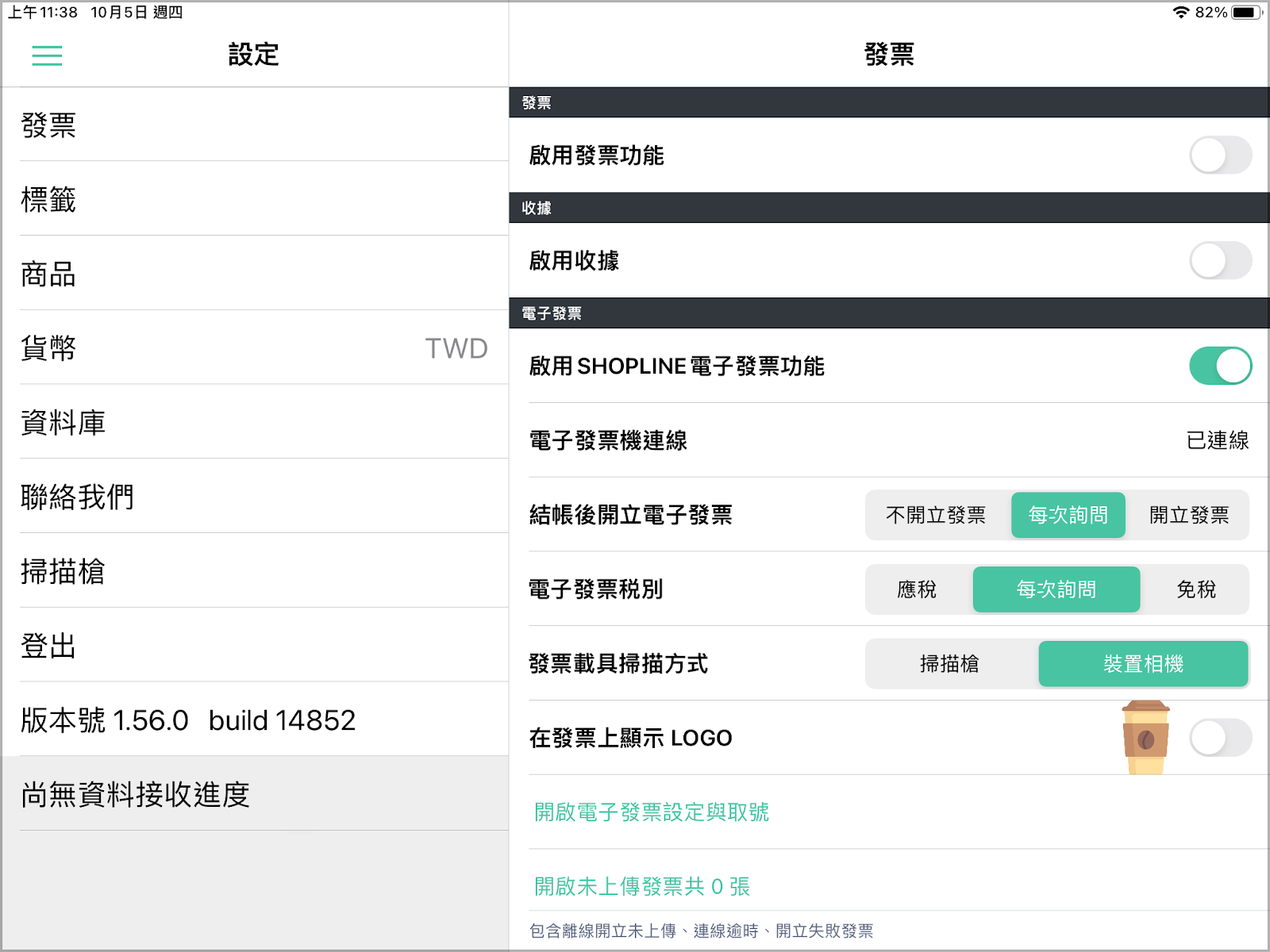Choose 免稅 tax type
The image size is (1270, 952).
(x=1195, y=589)
